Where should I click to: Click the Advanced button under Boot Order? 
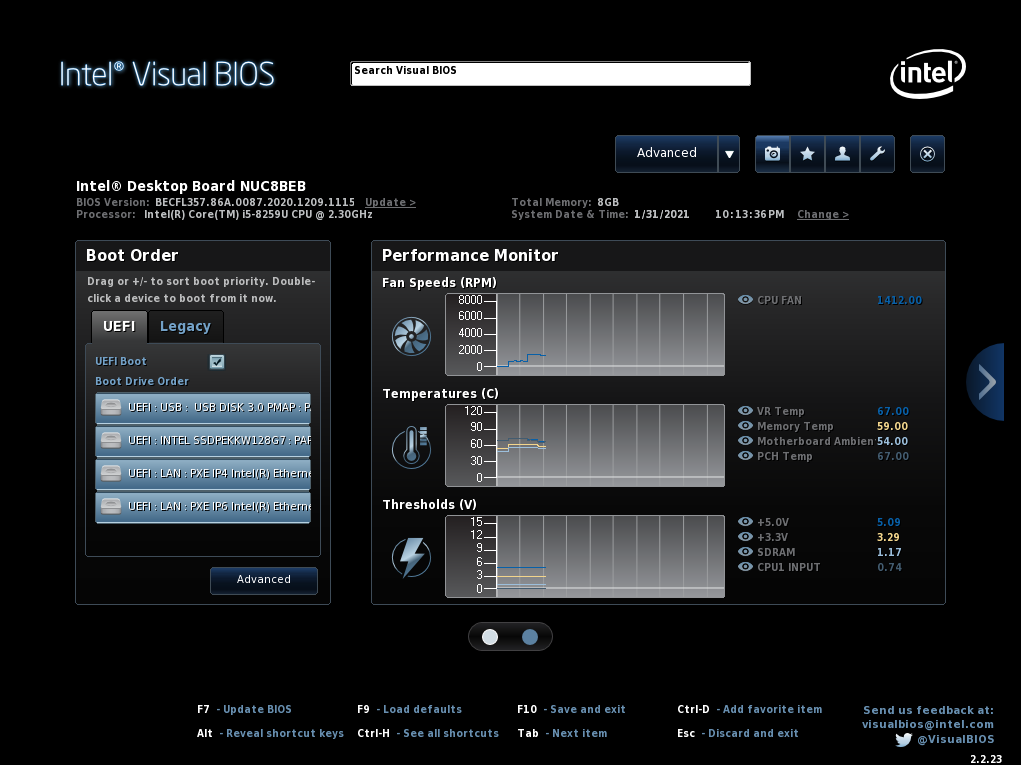[264, 580]
